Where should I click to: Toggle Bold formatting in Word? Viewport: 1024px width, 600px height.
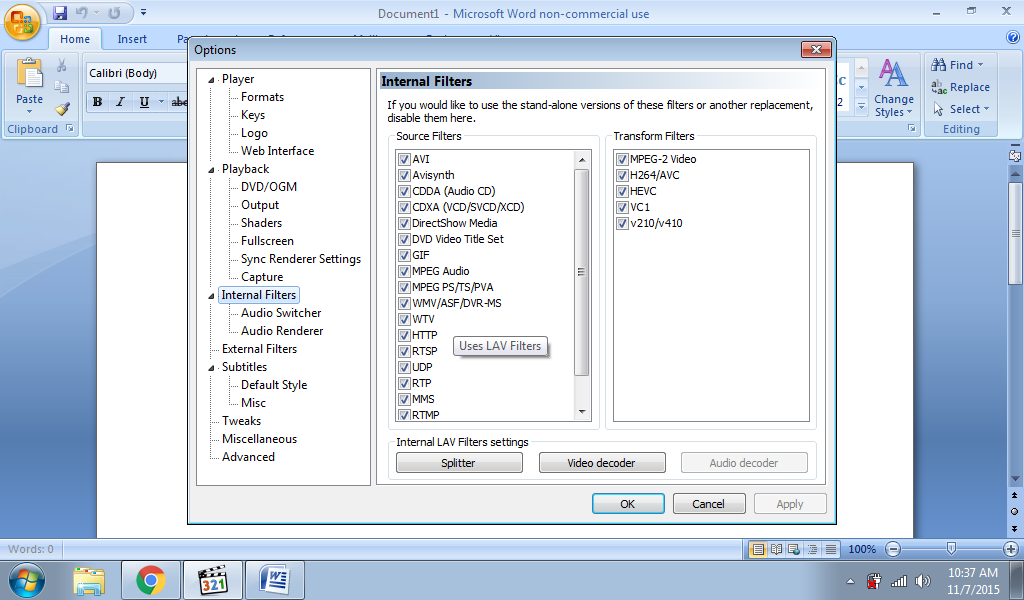(97, 102)
